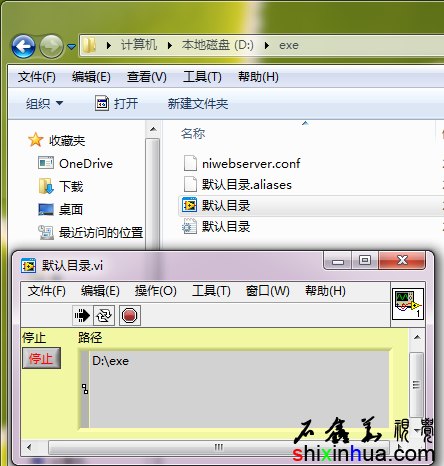The width and height of the screenshot is (444, 466).
Task: Open the 操作(O) menu in LabVIEW
Action: pyautogui.click(x=156, y=291)
